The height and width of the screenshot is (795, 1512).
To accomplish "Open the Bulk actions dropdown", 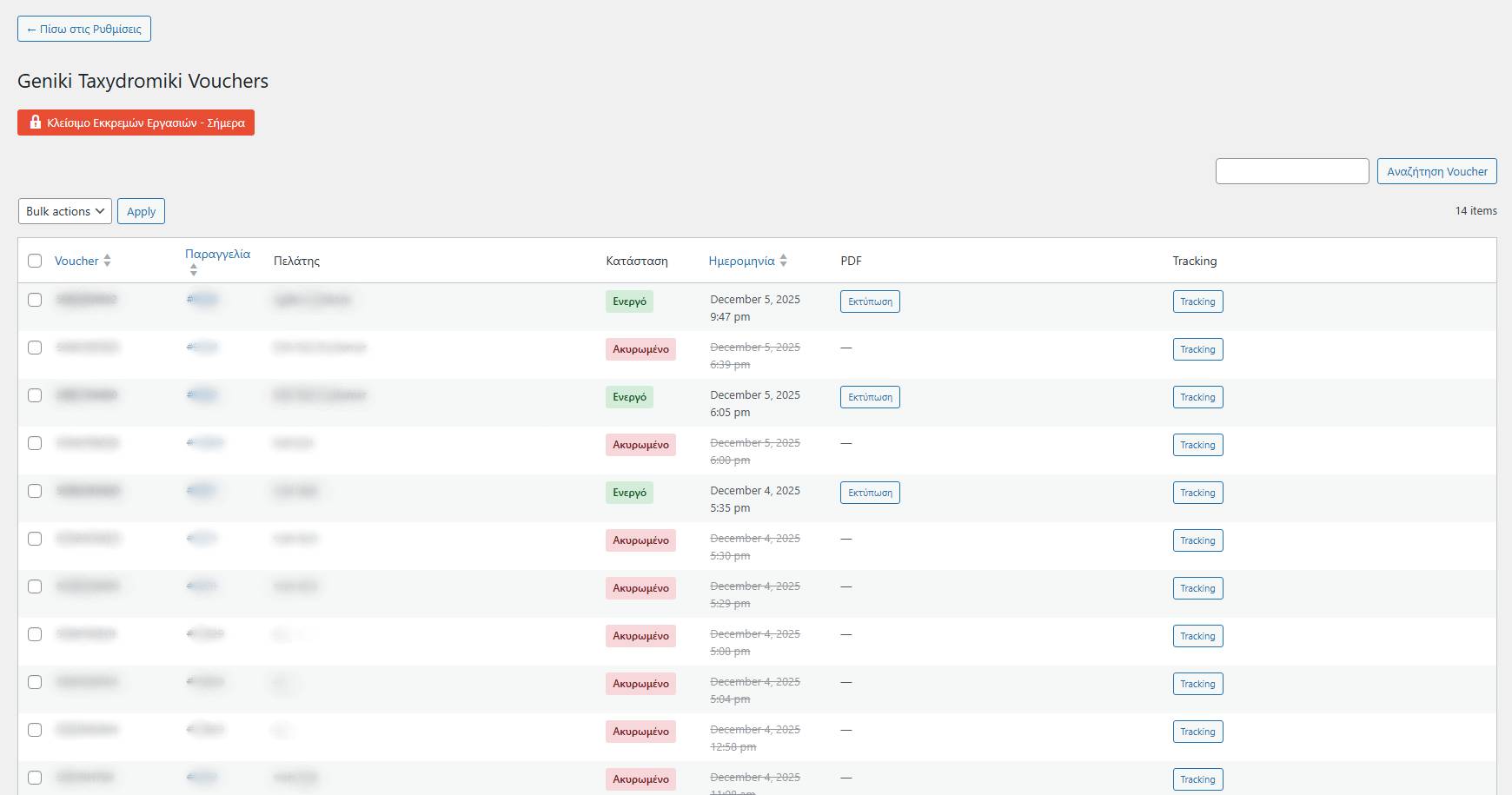I will click(x=65, y=211).
